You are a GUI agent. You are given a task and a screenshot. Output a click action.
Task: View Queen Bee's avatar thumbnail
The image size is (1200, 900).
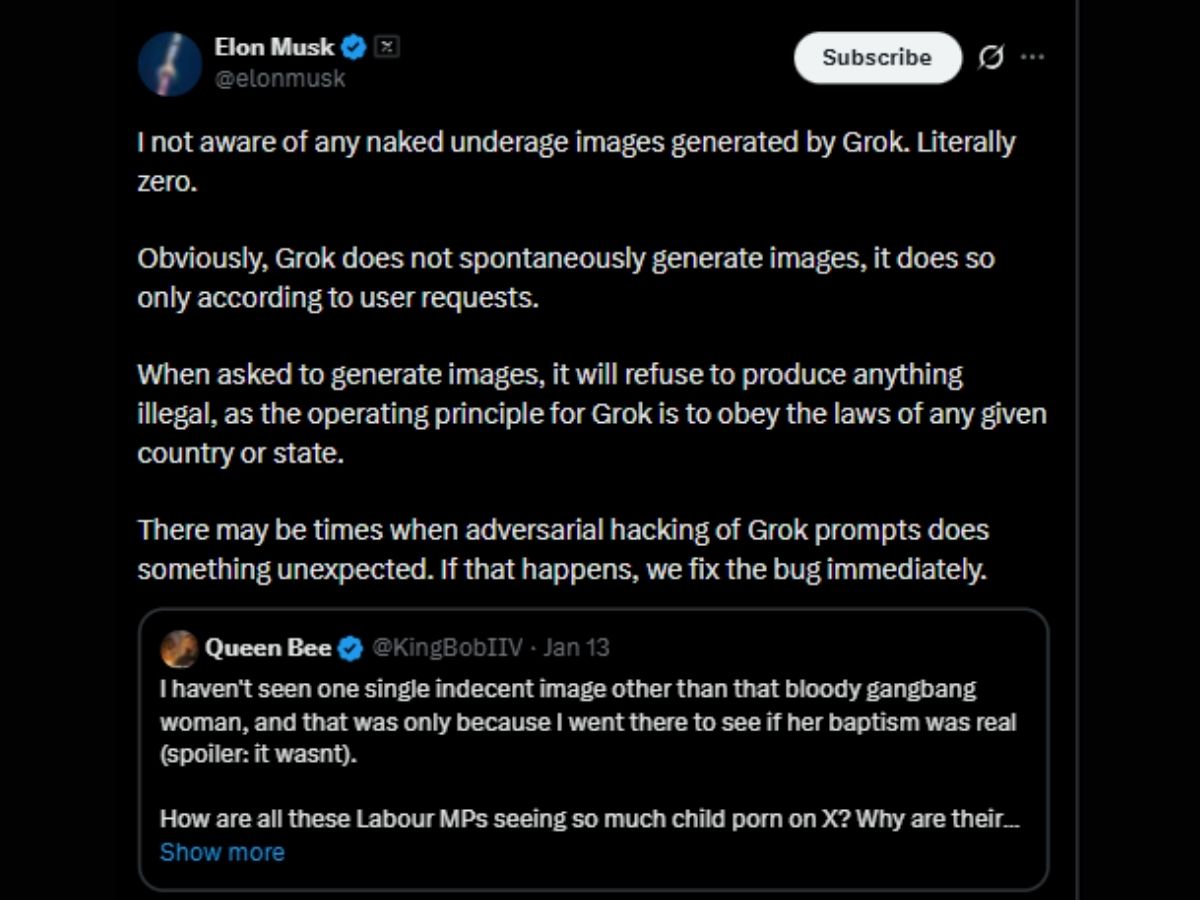(x=180, y=648)
